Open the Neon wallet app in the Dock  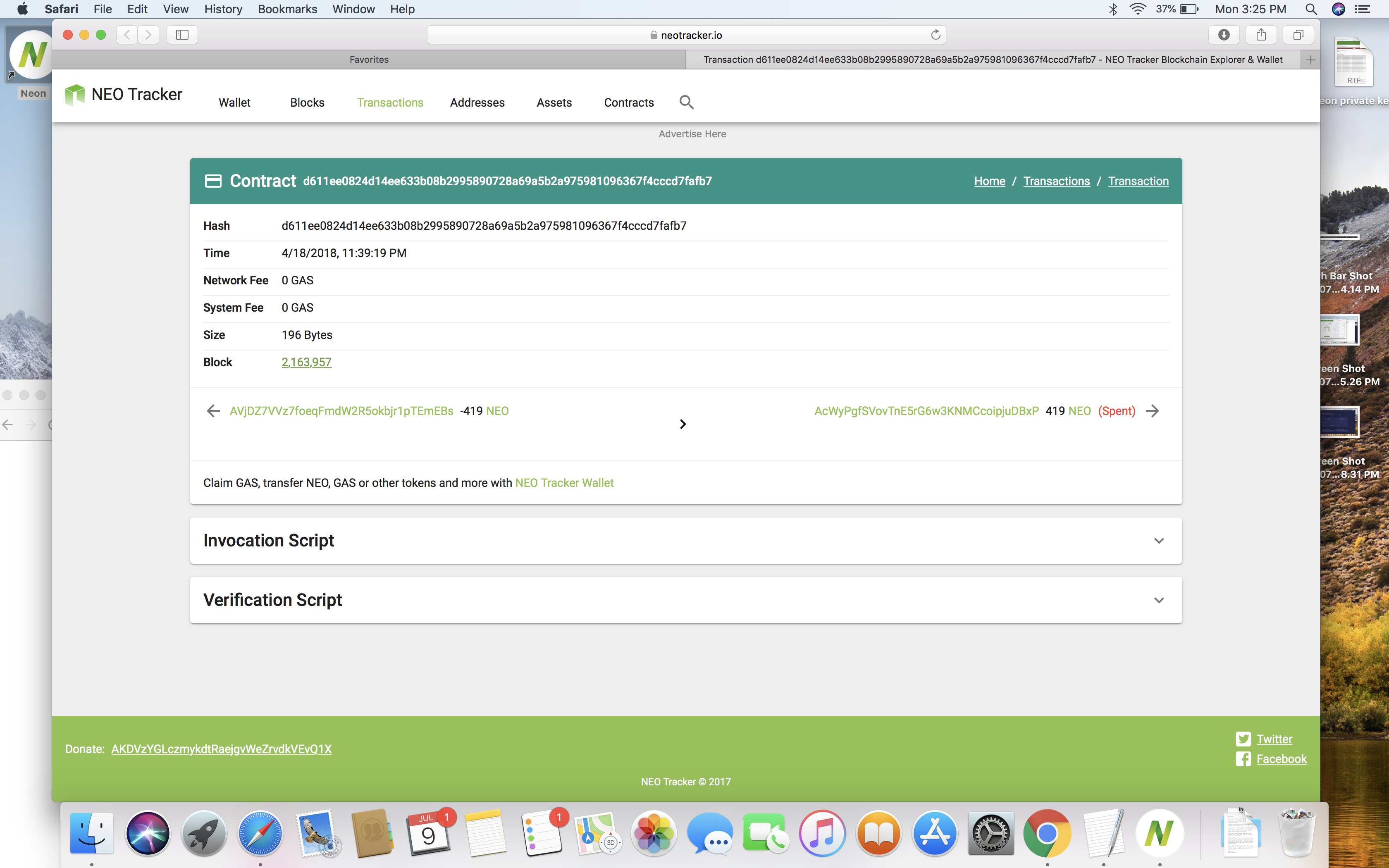coord(1160,833)
